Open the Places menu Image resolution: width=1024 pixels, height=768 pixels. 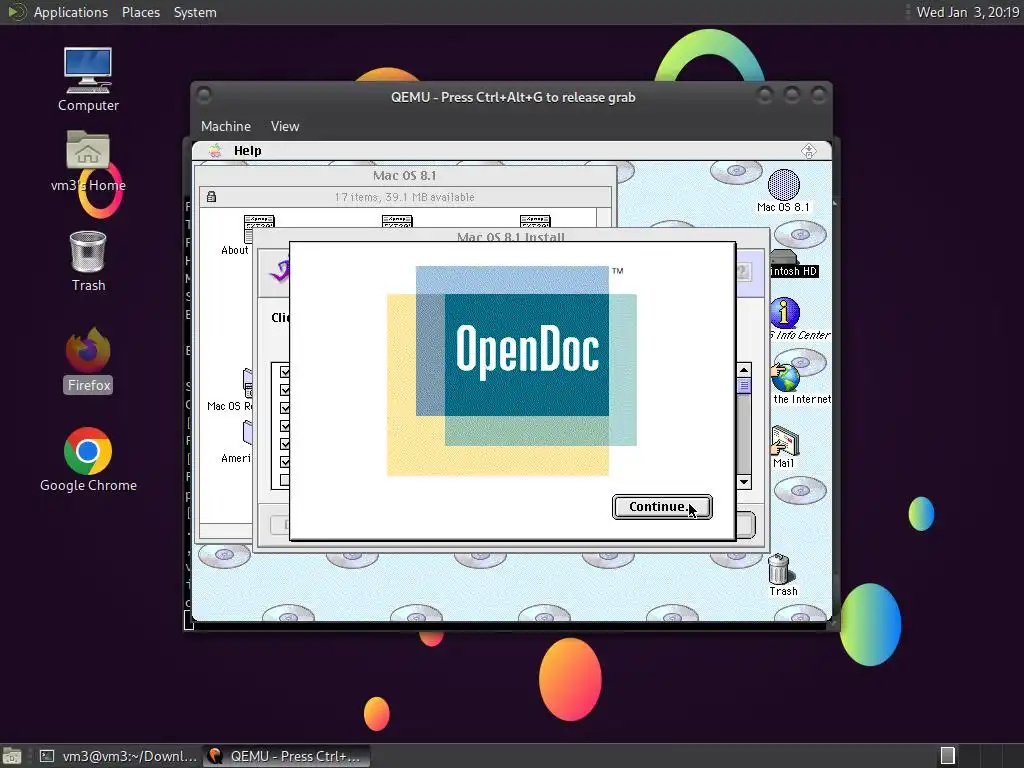click(x=140, y=12)
